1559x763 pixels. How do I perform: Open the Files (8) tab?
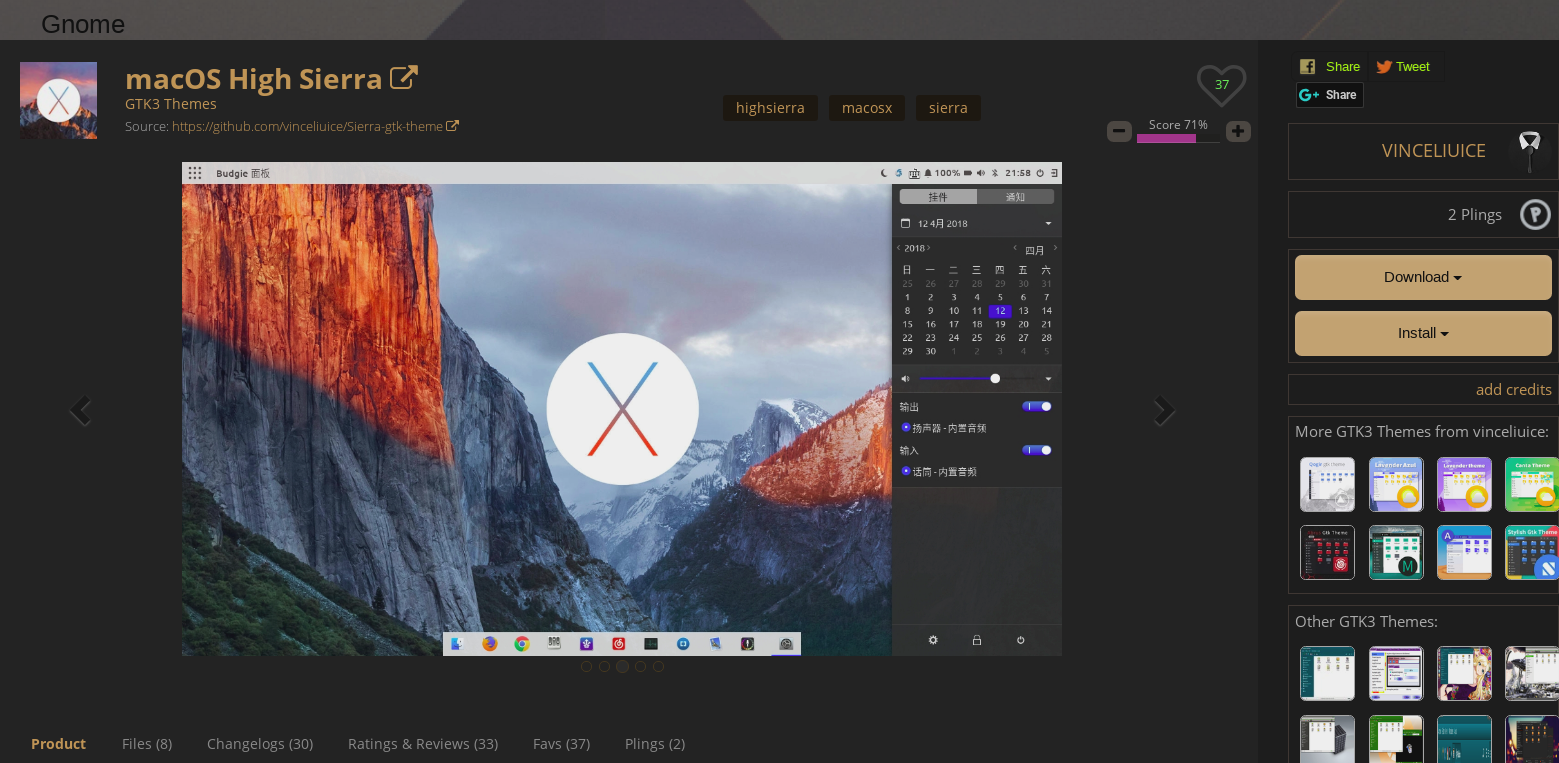click(x=147, y=744)
